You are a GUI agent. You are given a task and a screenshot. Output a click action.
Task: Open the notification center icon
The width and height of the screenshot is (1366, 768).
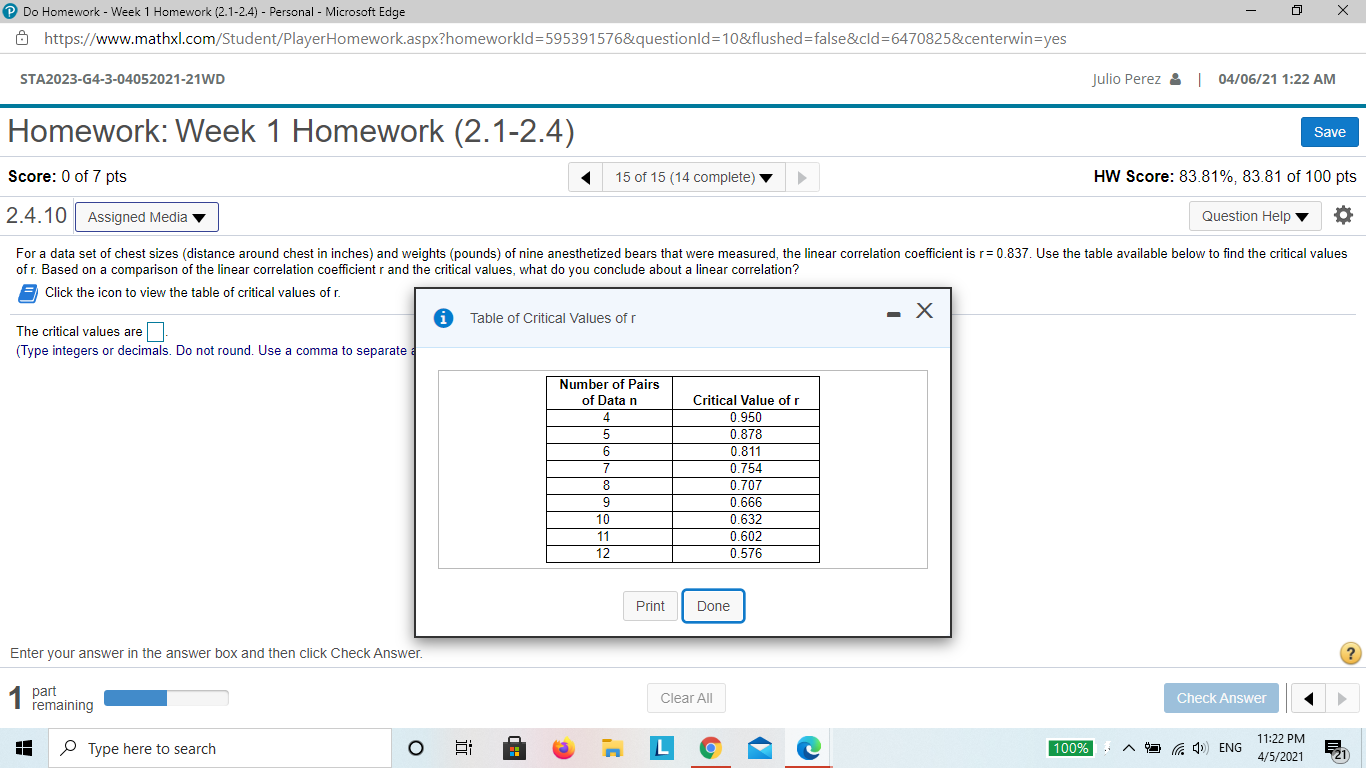pyautogui.click(x=1337, y=749)
